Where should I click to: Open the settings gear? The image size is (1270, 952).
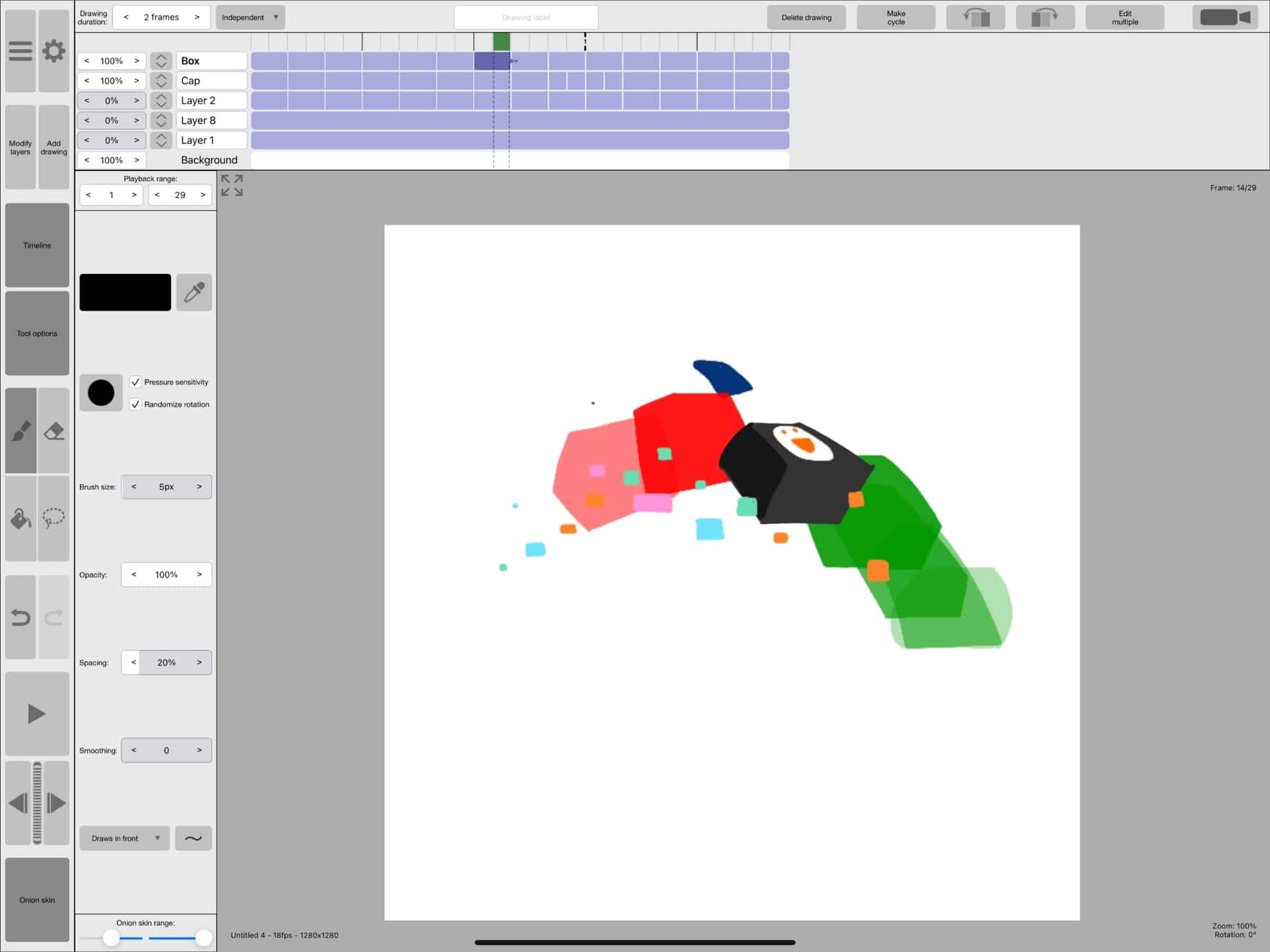[54, 51]
